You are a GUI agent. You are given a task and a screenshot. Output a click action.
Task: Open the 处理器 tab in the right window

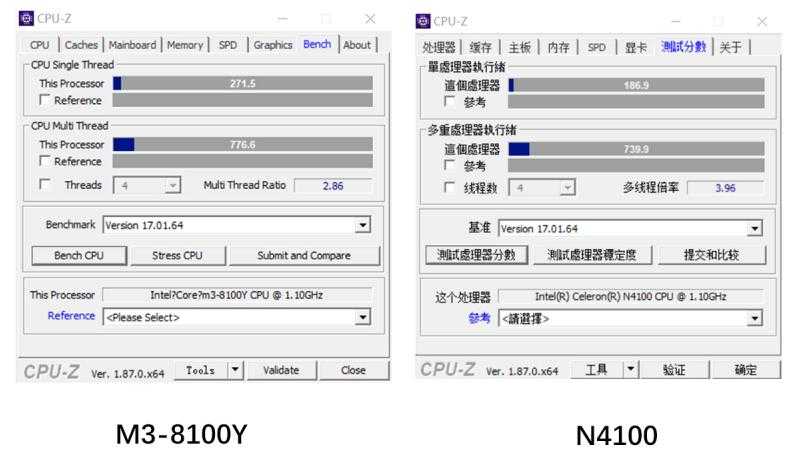pyautogui.click(x=438, y=47)
